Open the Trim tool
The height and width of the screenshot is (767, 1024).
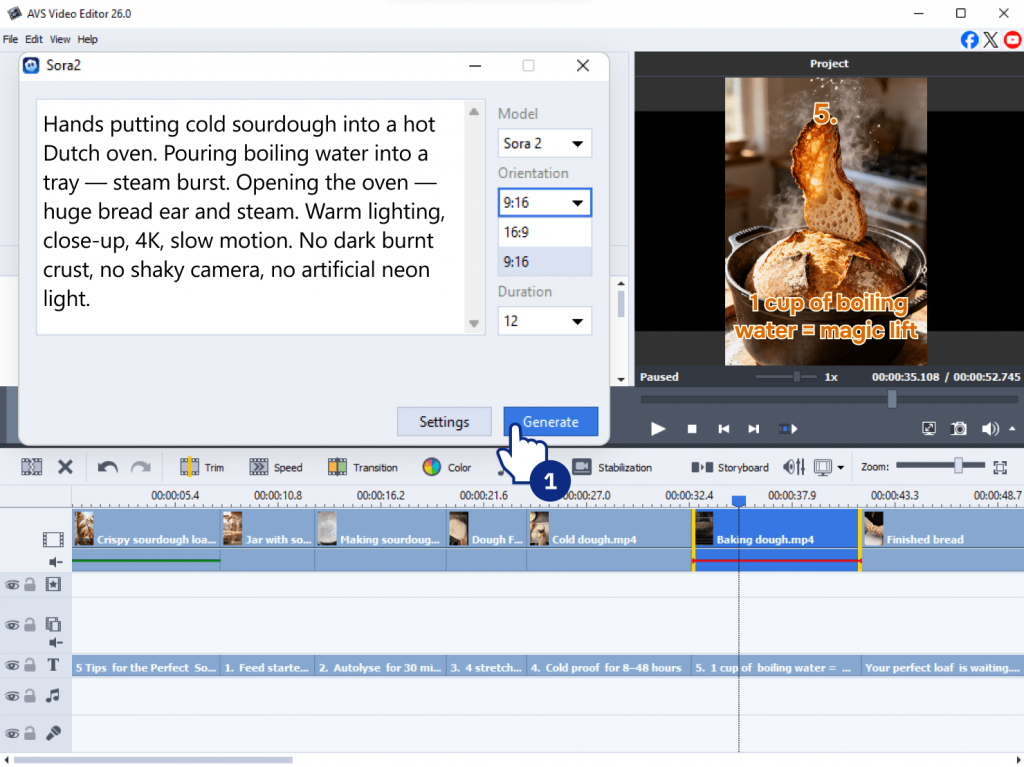click(201, 467)
